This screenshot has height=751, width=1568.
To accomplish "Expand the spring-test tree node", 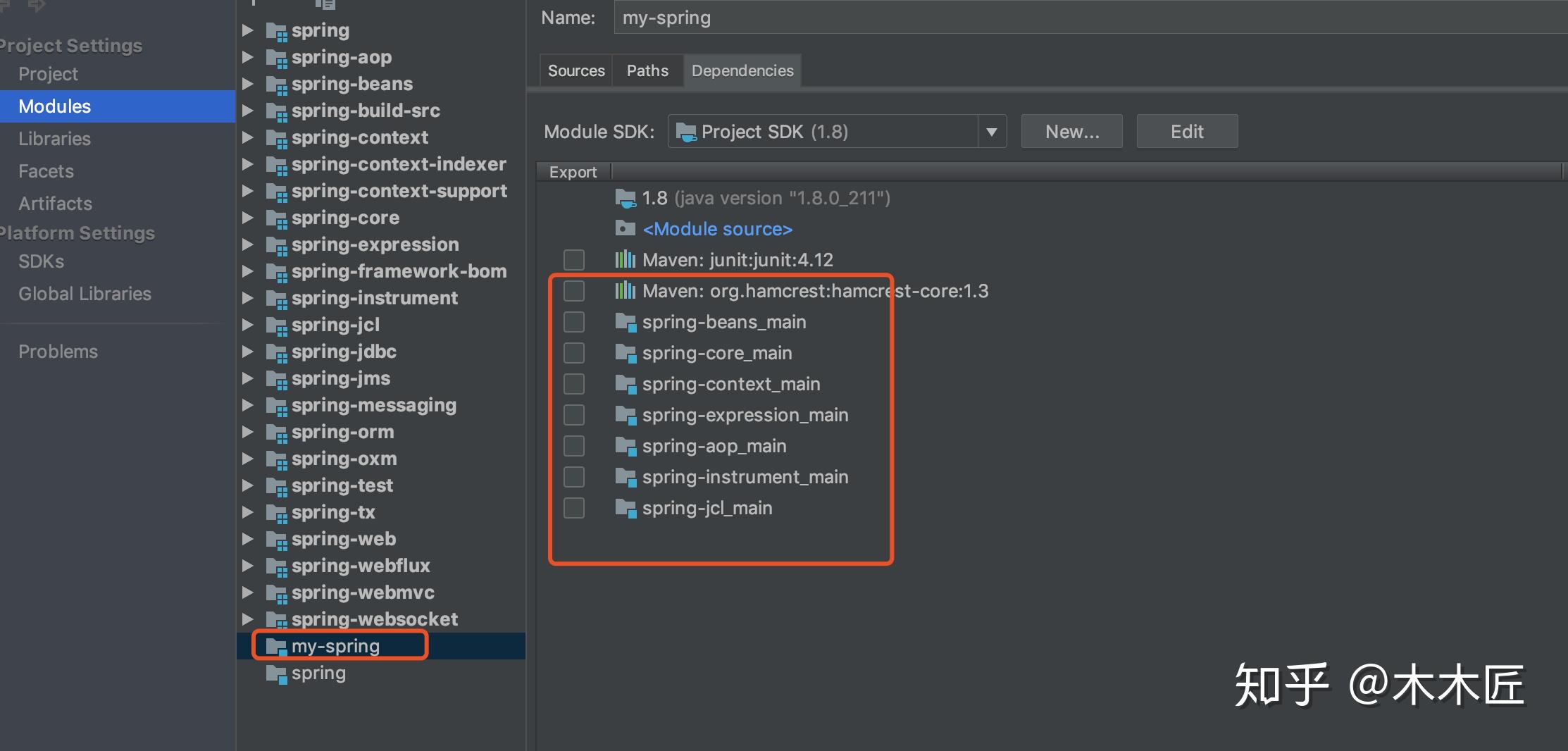I will [x=248, y=485].
